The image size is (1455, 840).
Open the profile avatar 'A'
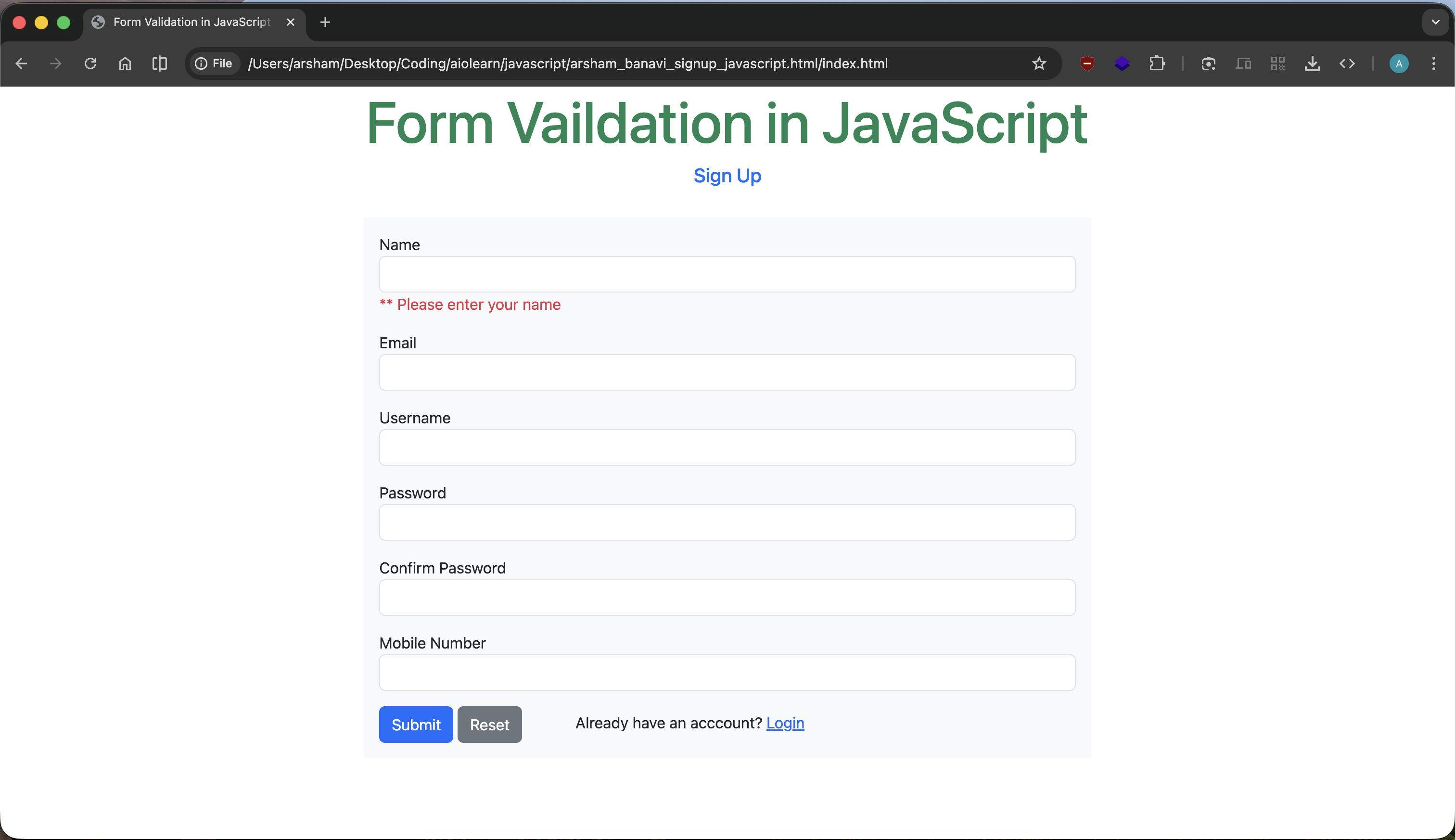tap(1398, 64)
